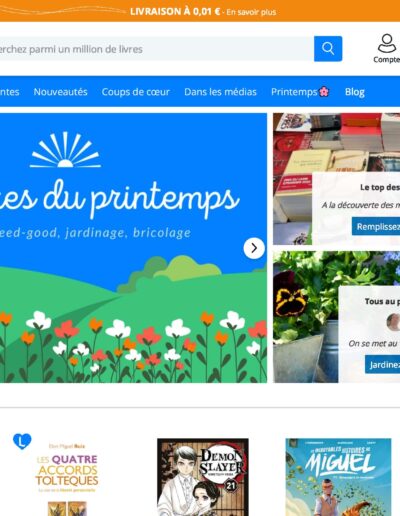This screenshot has height=516, width=400.
Task: Click the En savoir plus delivery link
Action: point(251,12)
